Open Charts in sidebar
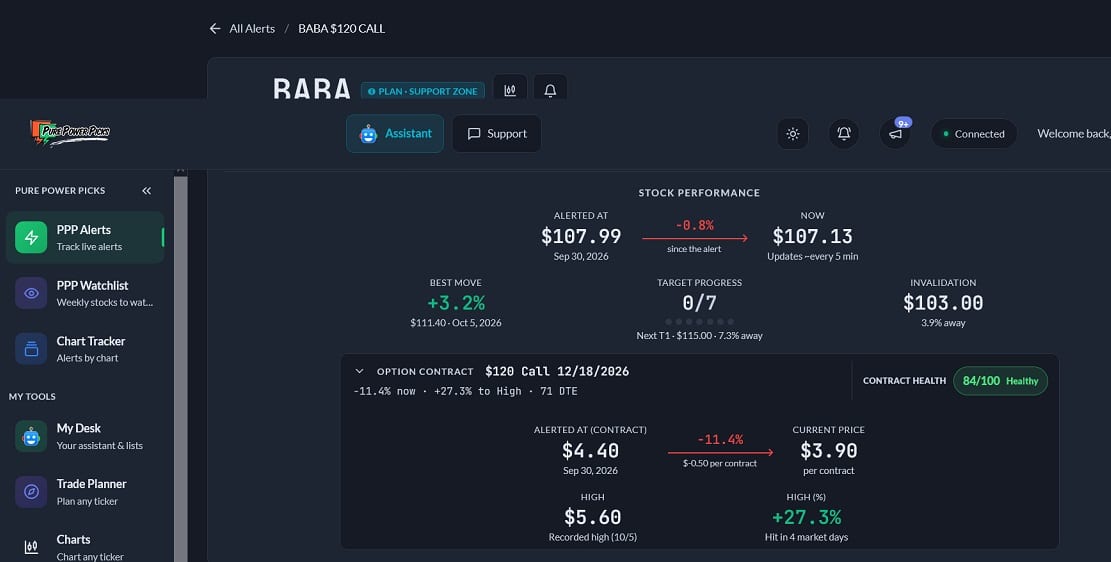The image size is (1111, 562). pos(85,547)
